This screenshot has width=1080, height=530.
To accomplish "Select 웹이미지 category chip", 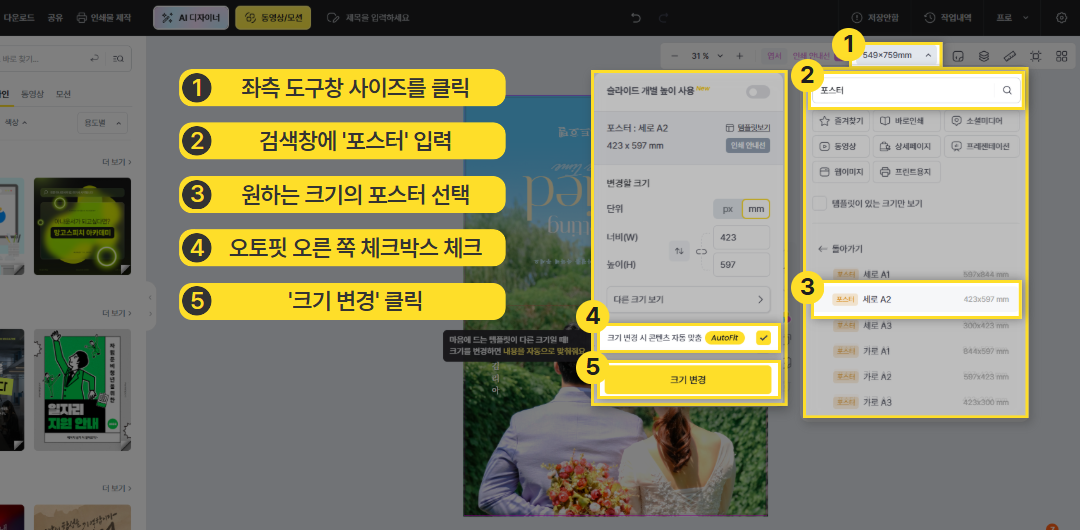I will coord(840,171).
